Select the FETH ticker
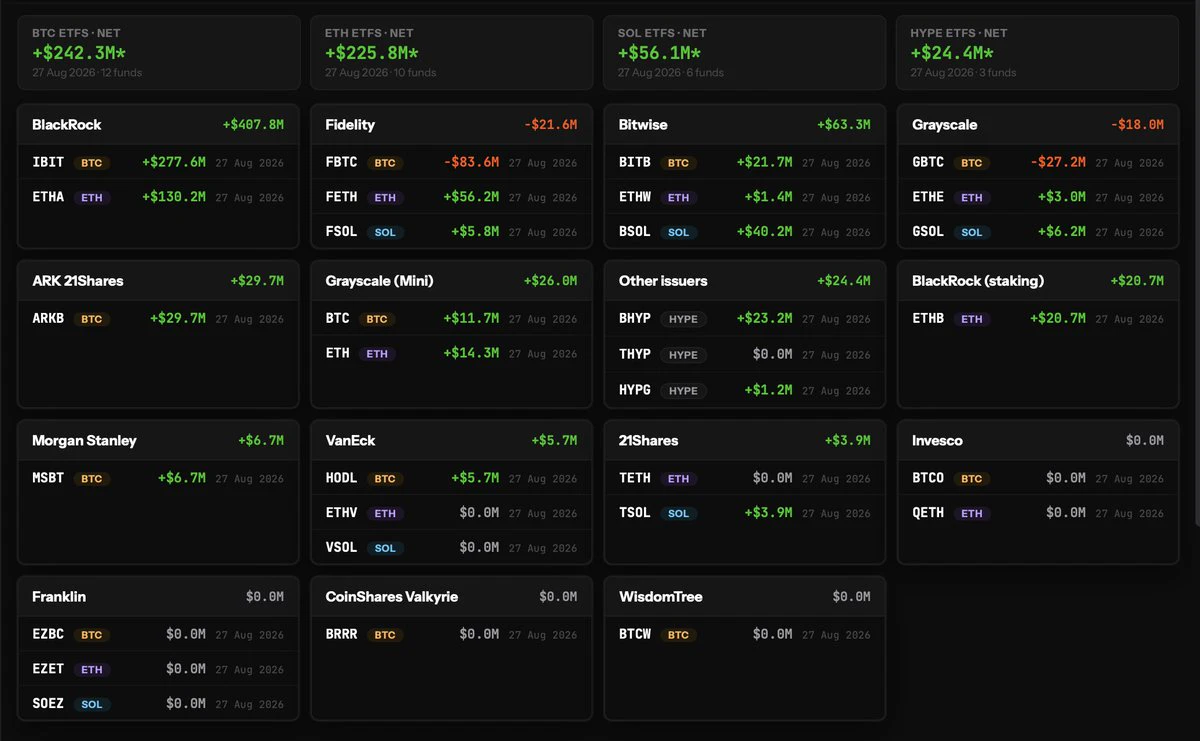This screenshot has height=741, width=1200. [x=341, y=197]
